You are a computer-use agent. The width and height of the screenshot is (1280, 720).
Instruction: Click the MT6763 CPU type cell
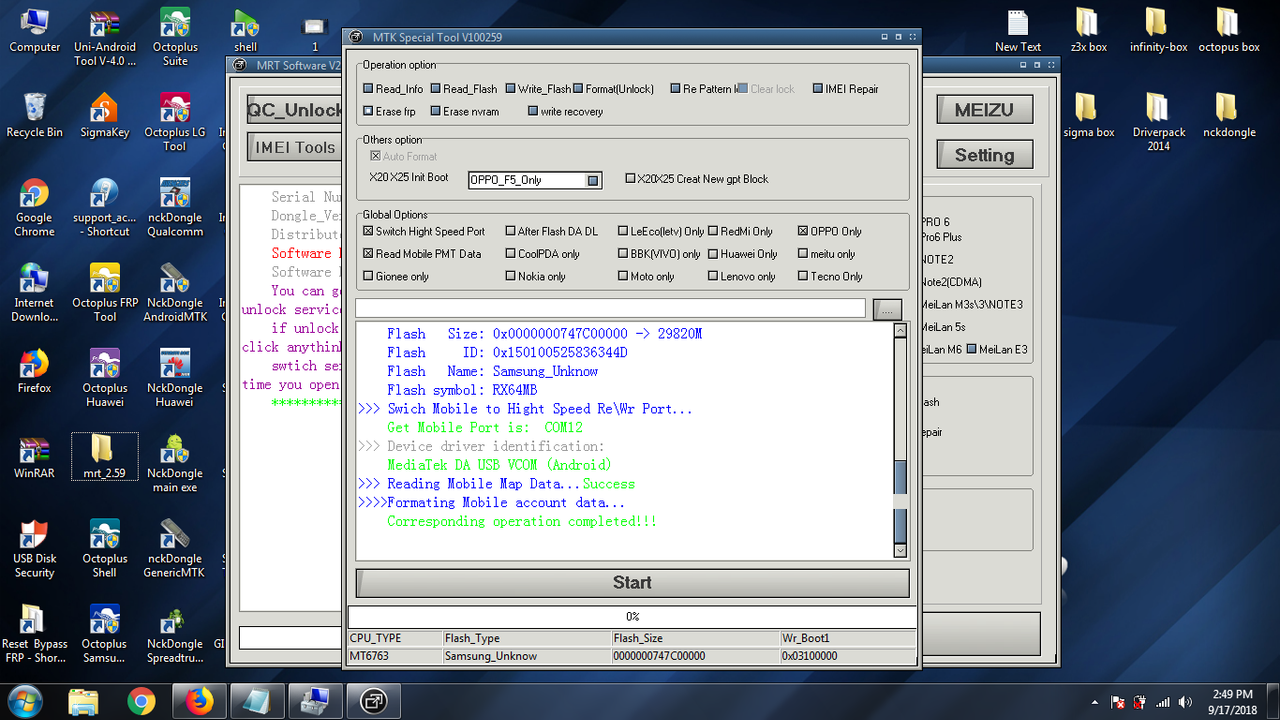point(395,656)
